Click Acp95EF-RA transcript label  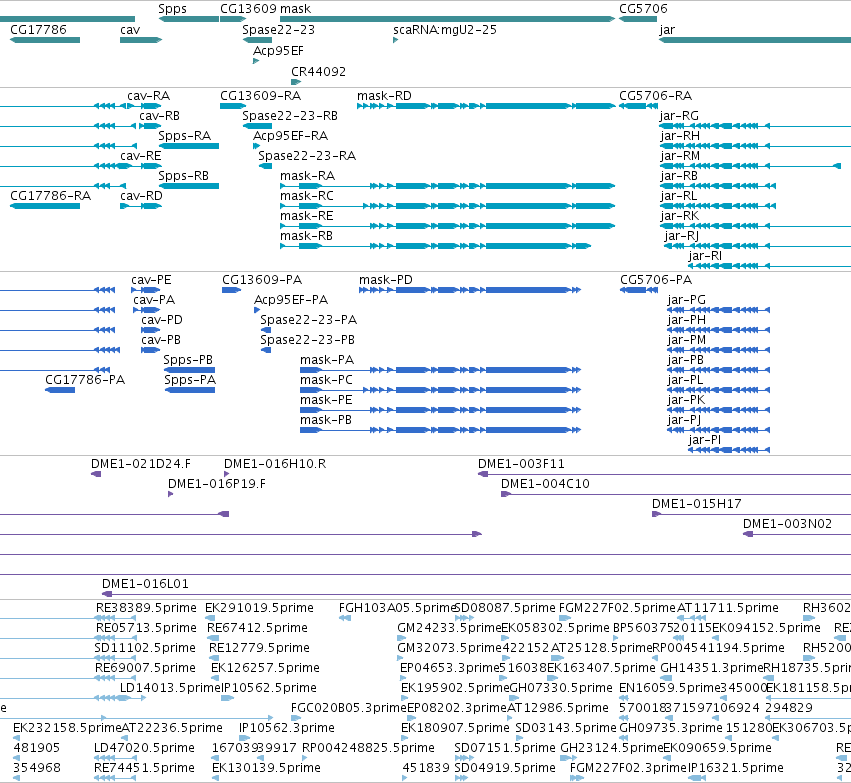pyautogui.click(x=290, y=136)
